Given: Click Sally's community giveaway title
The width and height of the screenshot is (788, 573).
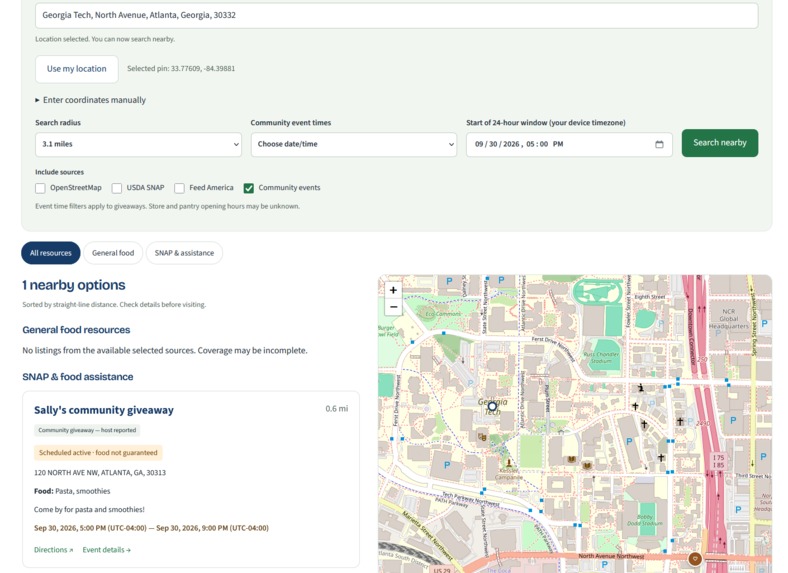Looking at the screenshot, I should (x=104, y=410).
